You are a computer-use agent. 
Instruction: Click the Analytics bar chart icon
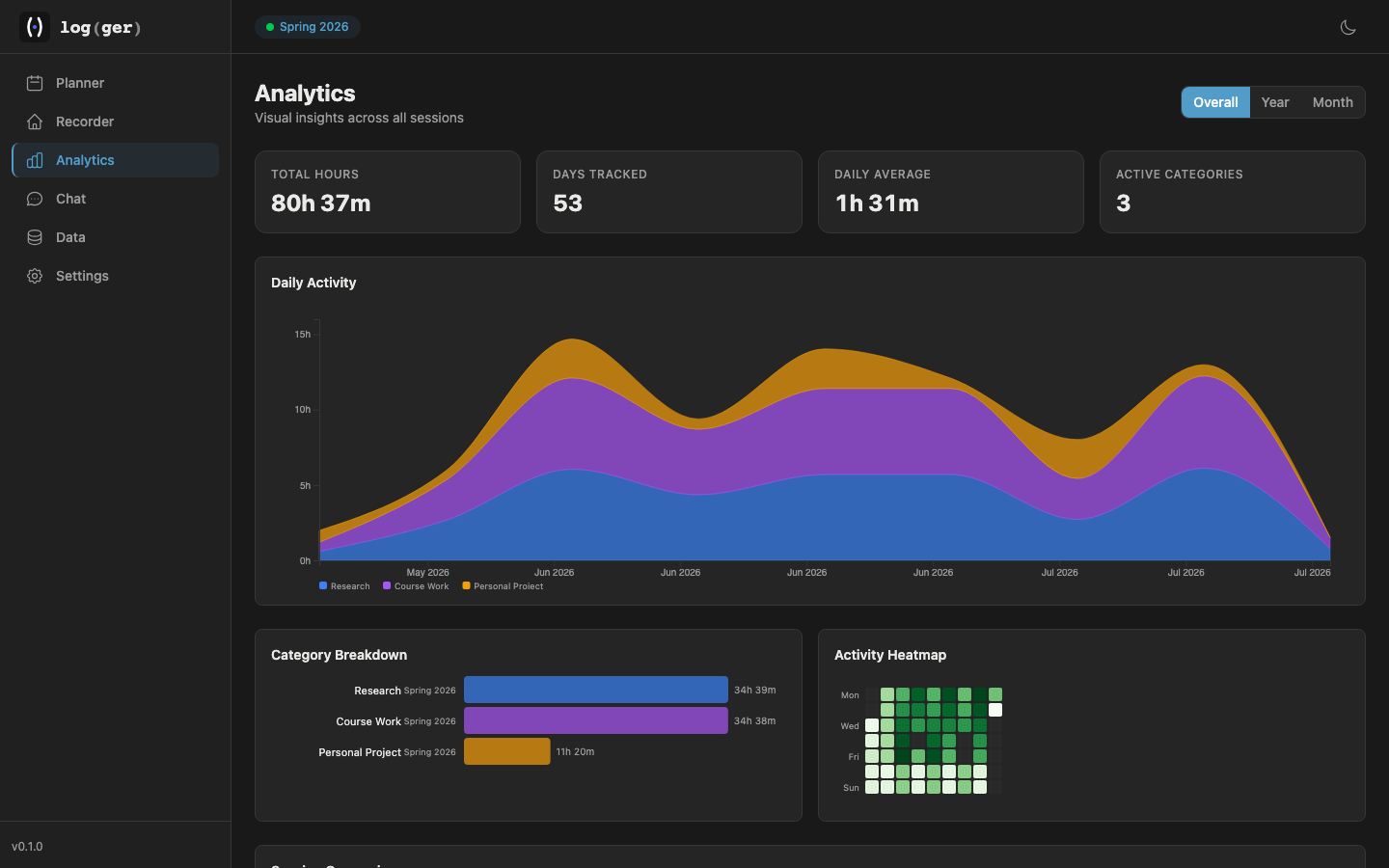(35, 160)
